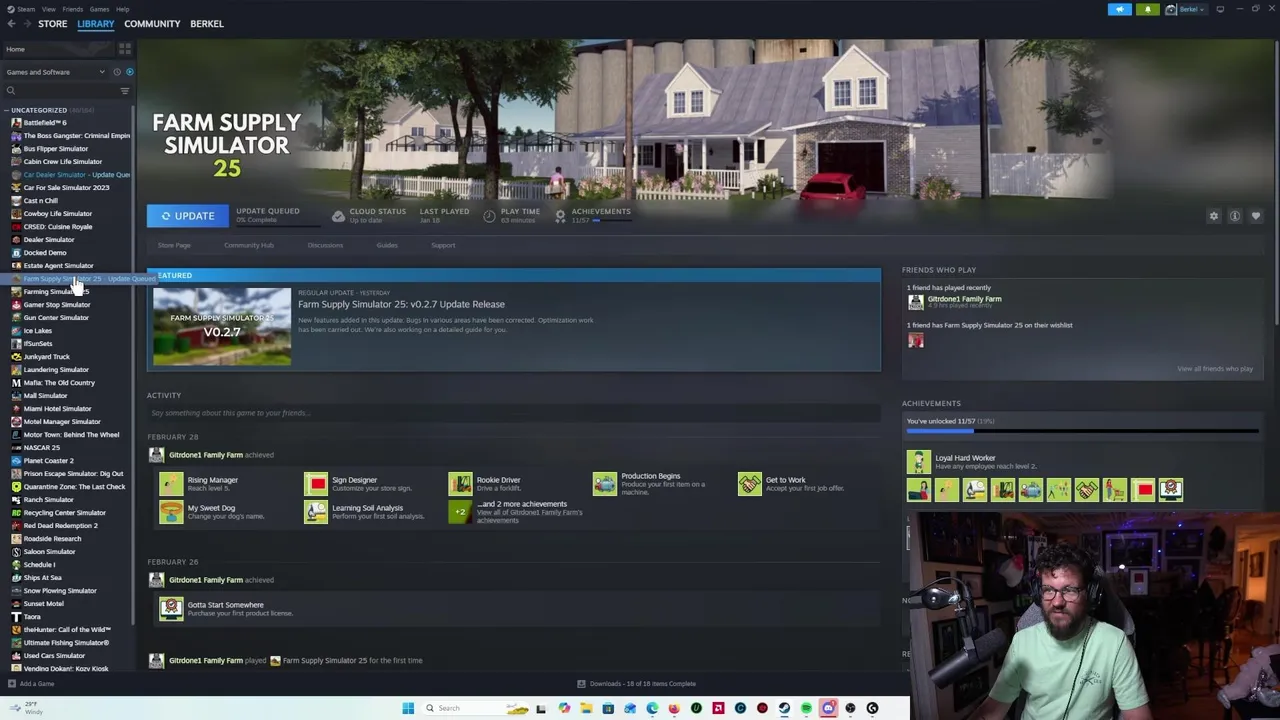This screenshot has width=1280, height=720.
Task: Open the Games menu
Action: pyautogui.click(x=99, y=9)
